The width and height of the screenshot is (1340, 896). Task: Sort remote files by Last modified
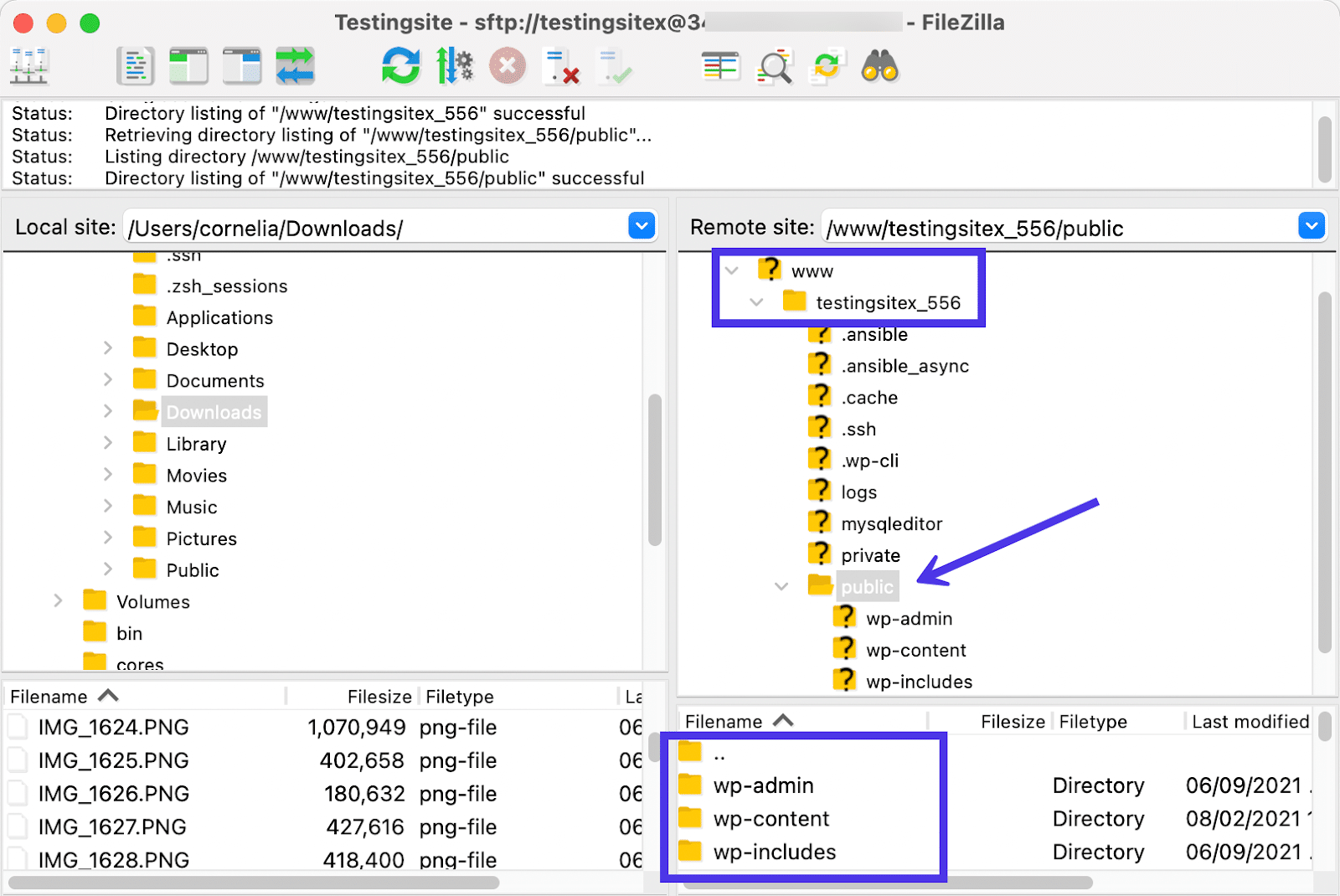tap(1249, 721)
